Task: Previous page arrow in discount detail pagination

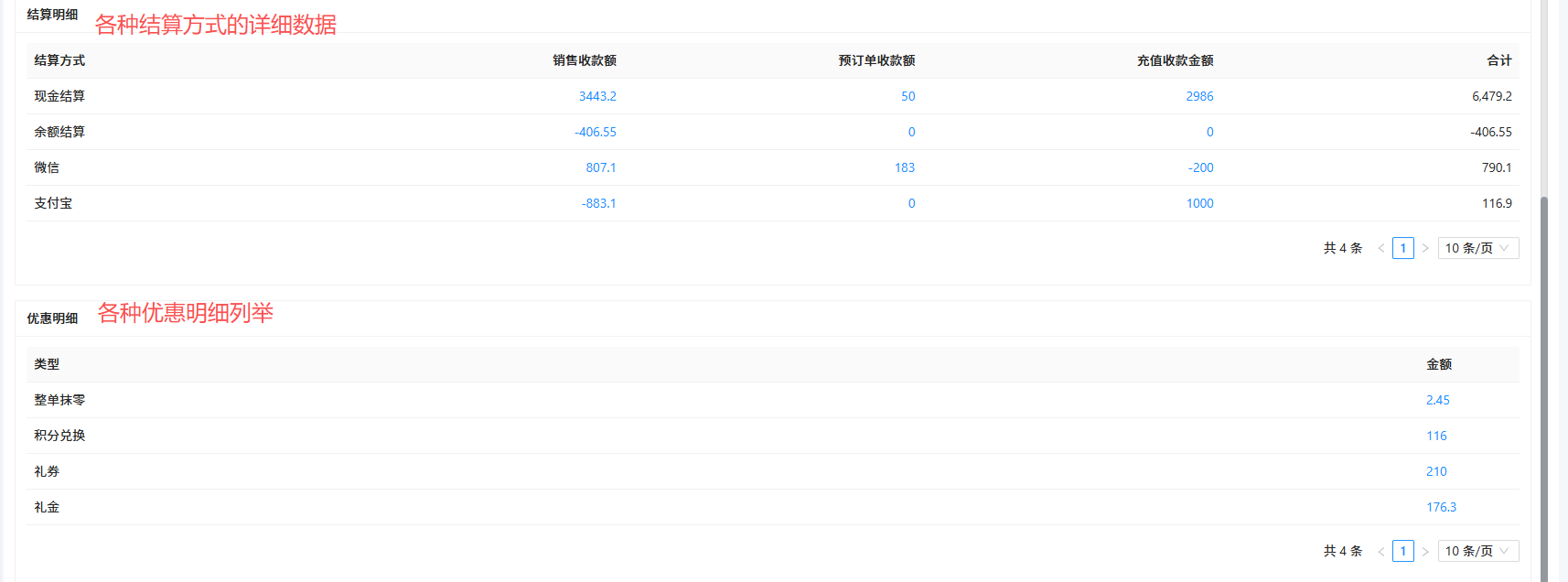Action: tap(1380, 551)
